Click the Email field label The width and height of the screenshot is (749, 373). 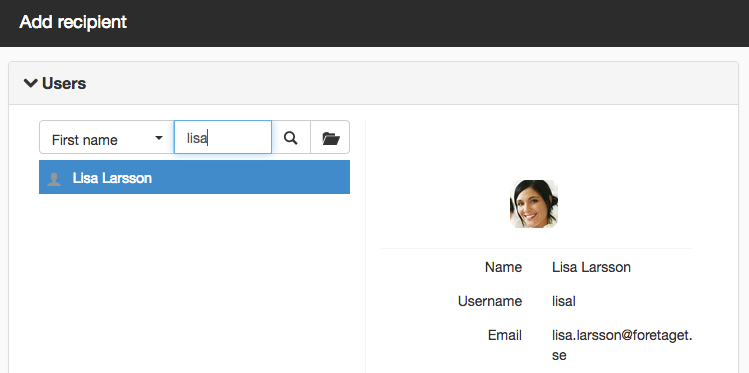505,335
